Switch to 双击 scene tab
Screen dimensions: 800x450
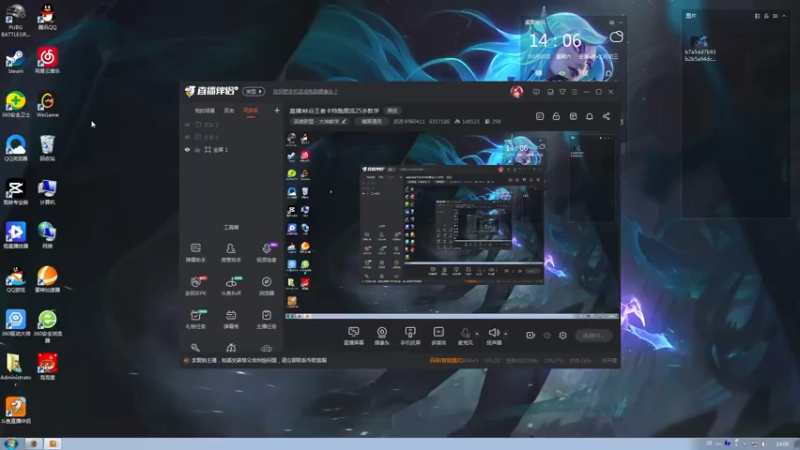tap(229, 110)
